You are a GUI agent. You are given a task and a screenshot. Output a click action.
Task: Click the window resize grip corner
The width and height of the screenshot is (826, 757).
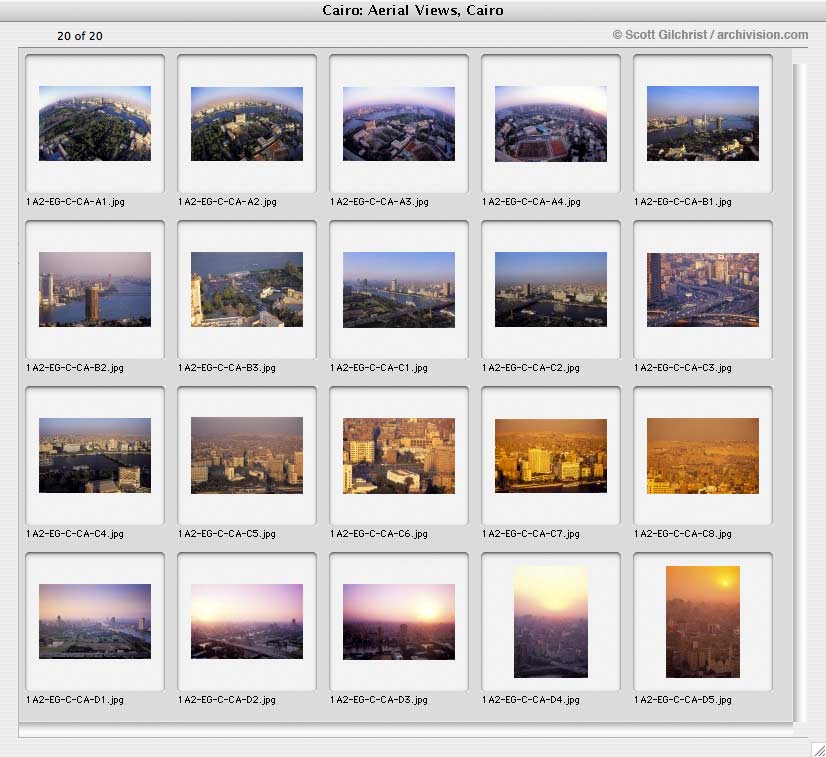[x=818, y=749]
